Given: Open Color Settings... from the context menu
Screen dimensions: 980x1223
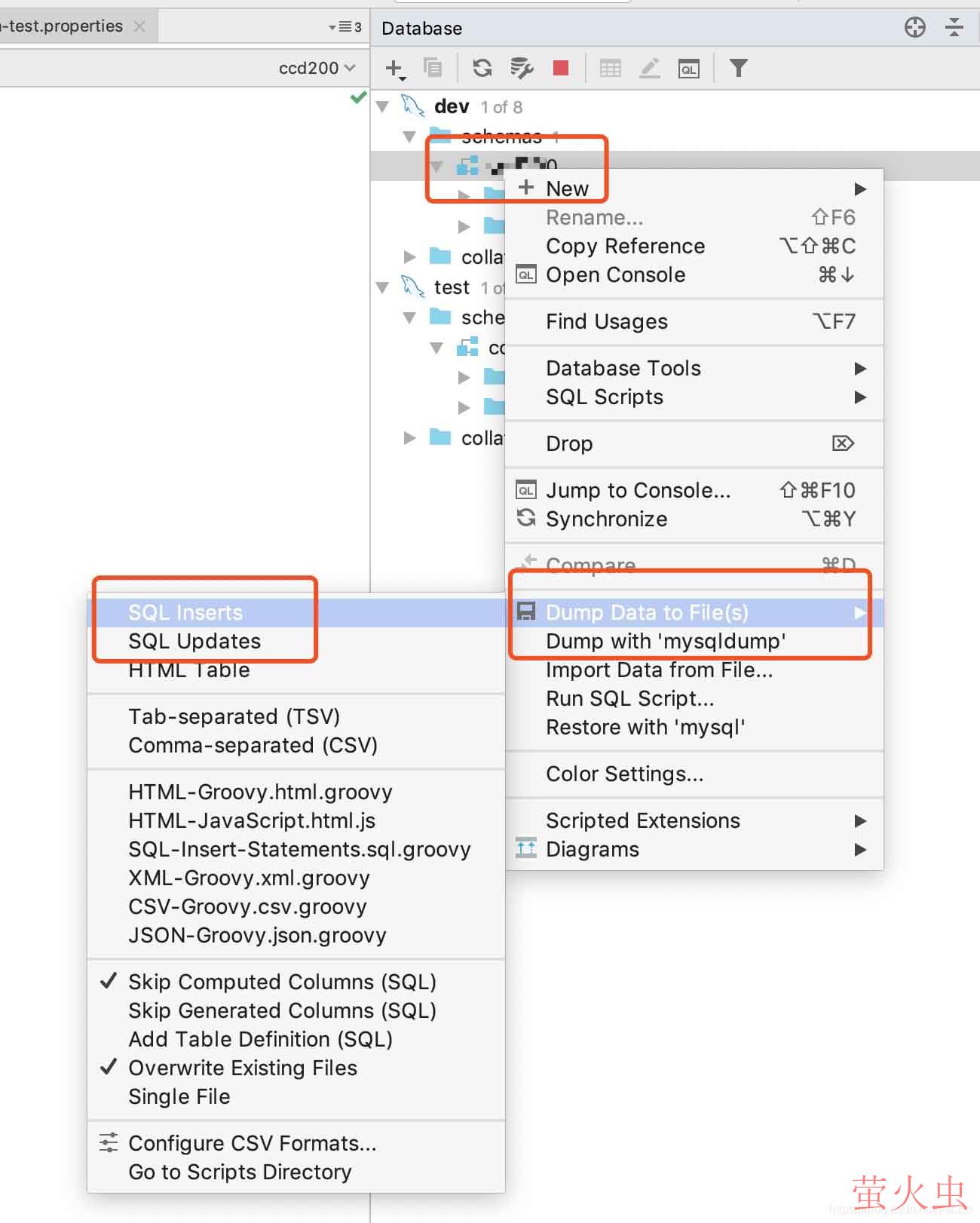Looking at the screenshot, I should [694, 774].
